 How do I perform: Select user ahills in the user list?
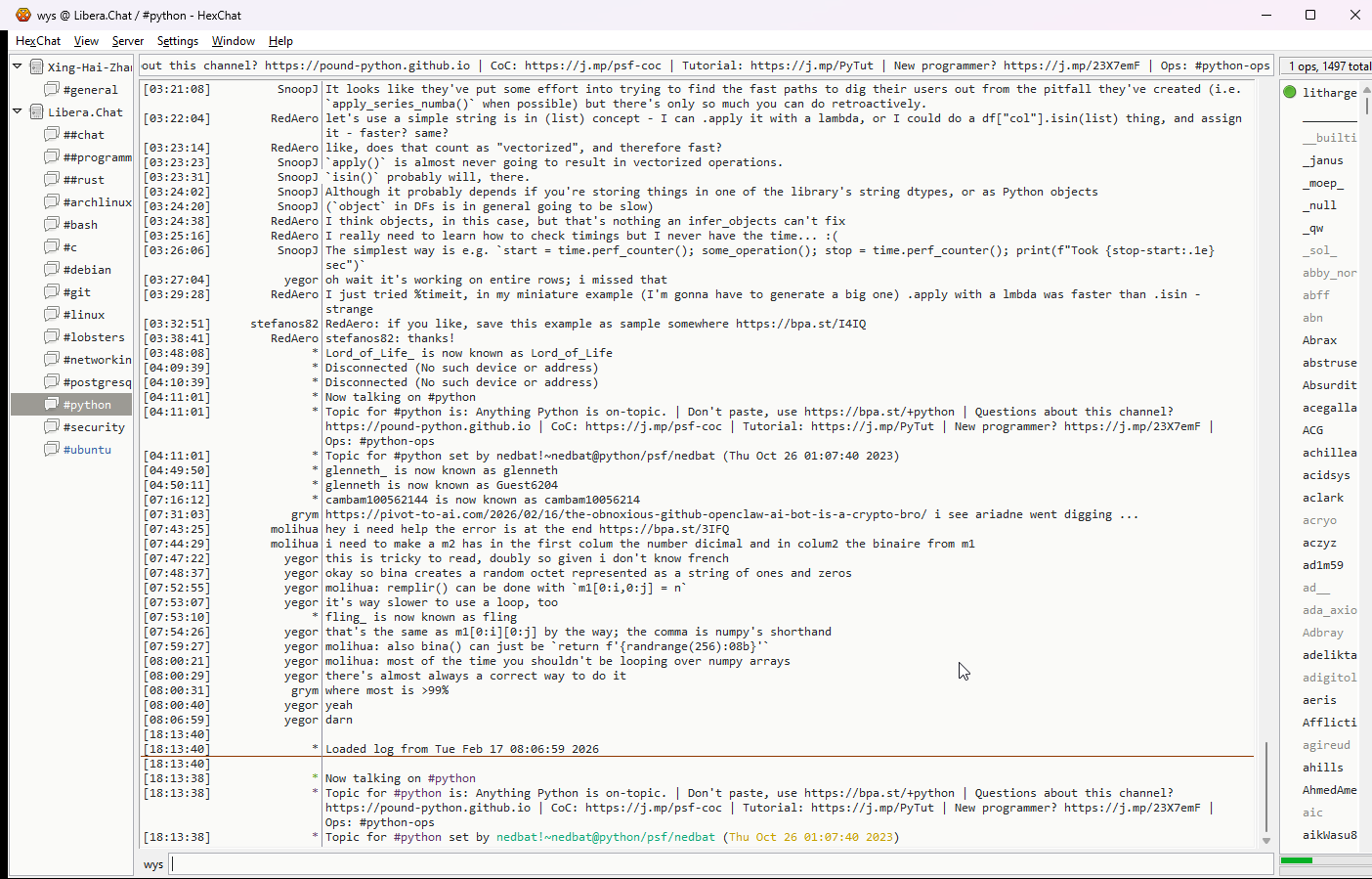coord(1322,768)
